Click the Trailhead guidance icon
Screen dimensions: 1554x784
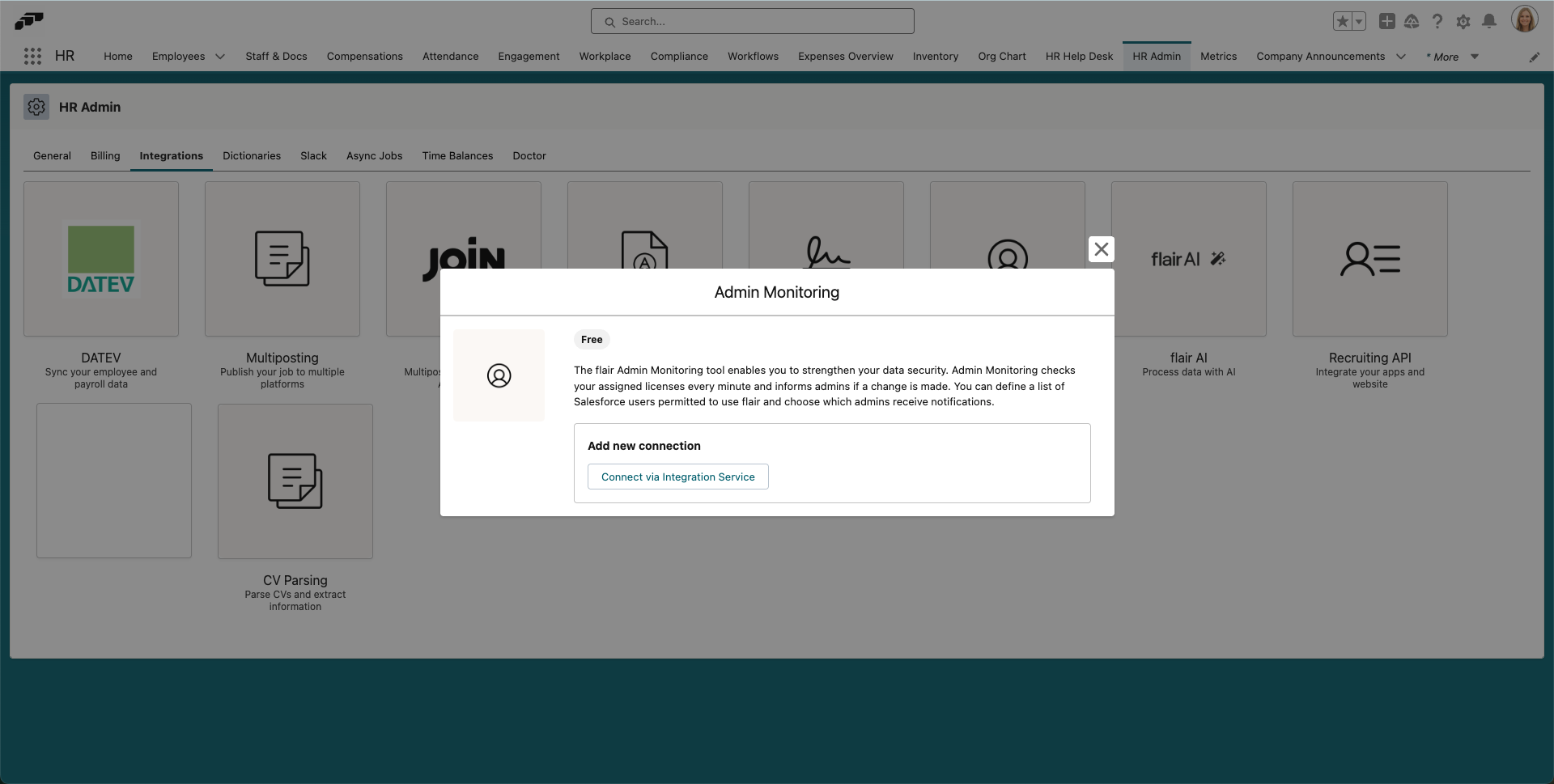click(1412, 22)
